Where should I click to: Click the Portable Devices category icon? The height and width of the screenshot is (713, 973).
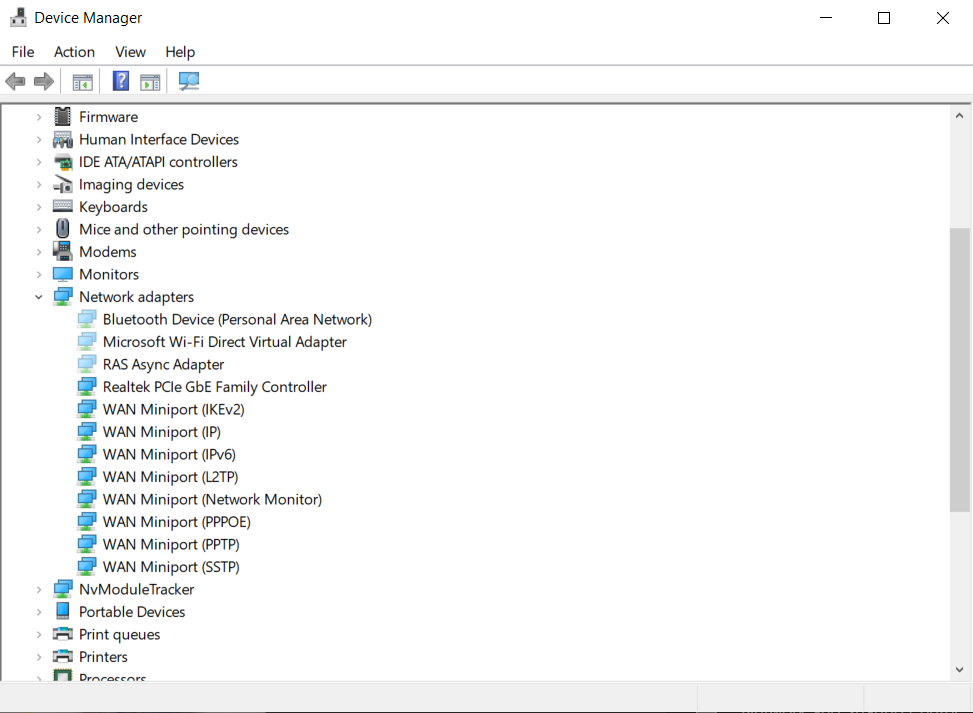click(x=63, y=611)
